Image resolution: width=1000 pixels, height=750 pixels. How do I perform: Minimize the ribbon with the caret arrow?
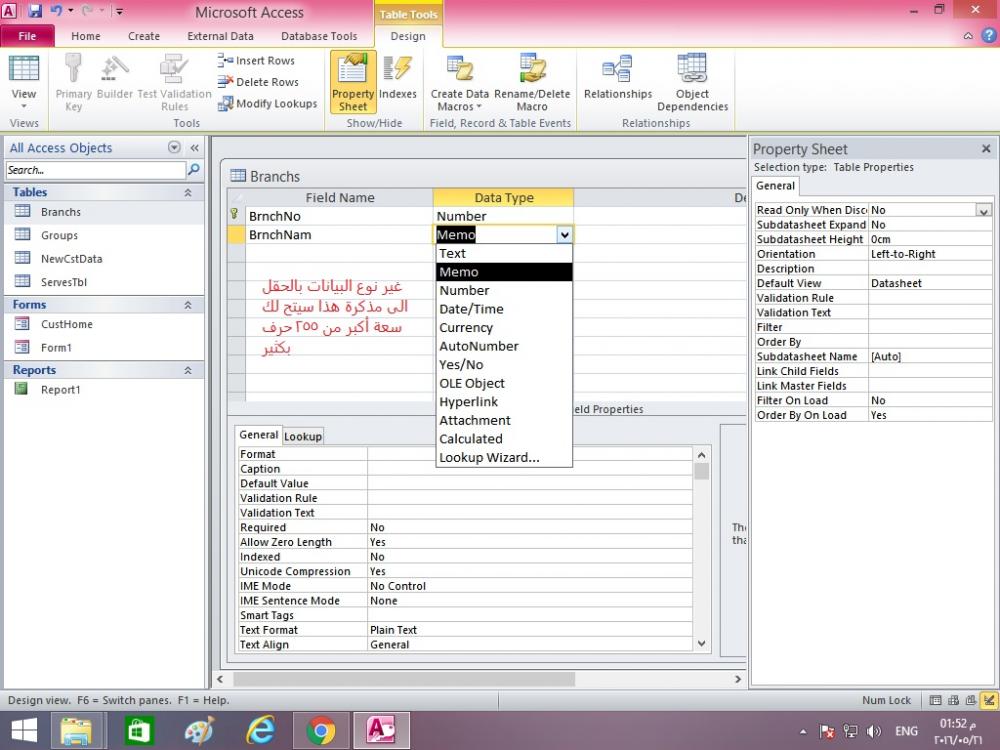(x=968, y=36)
